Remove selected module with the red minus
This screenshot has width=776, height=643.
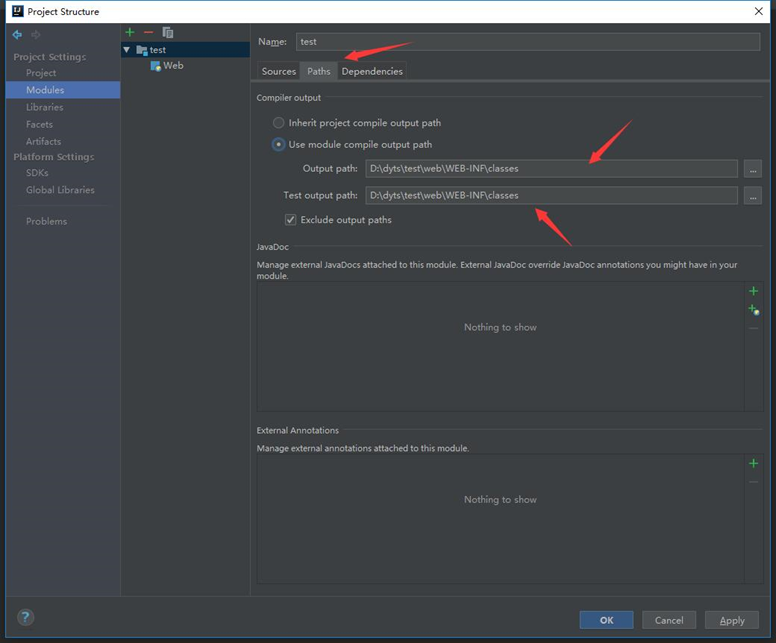tap(148, 32)
